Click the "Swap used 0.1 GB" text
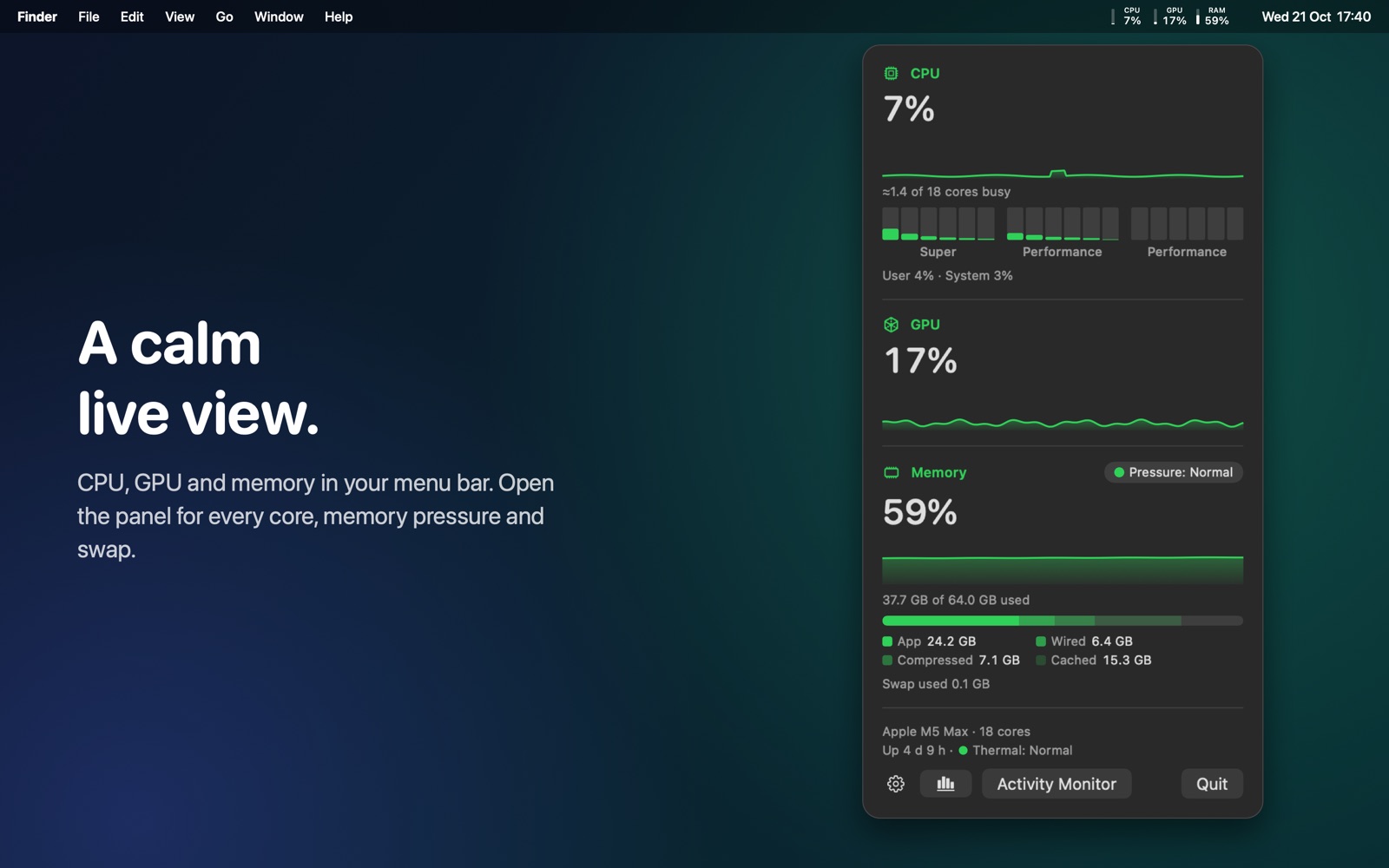This screenshot has width=1389, height=868. (x=936, y=684)
